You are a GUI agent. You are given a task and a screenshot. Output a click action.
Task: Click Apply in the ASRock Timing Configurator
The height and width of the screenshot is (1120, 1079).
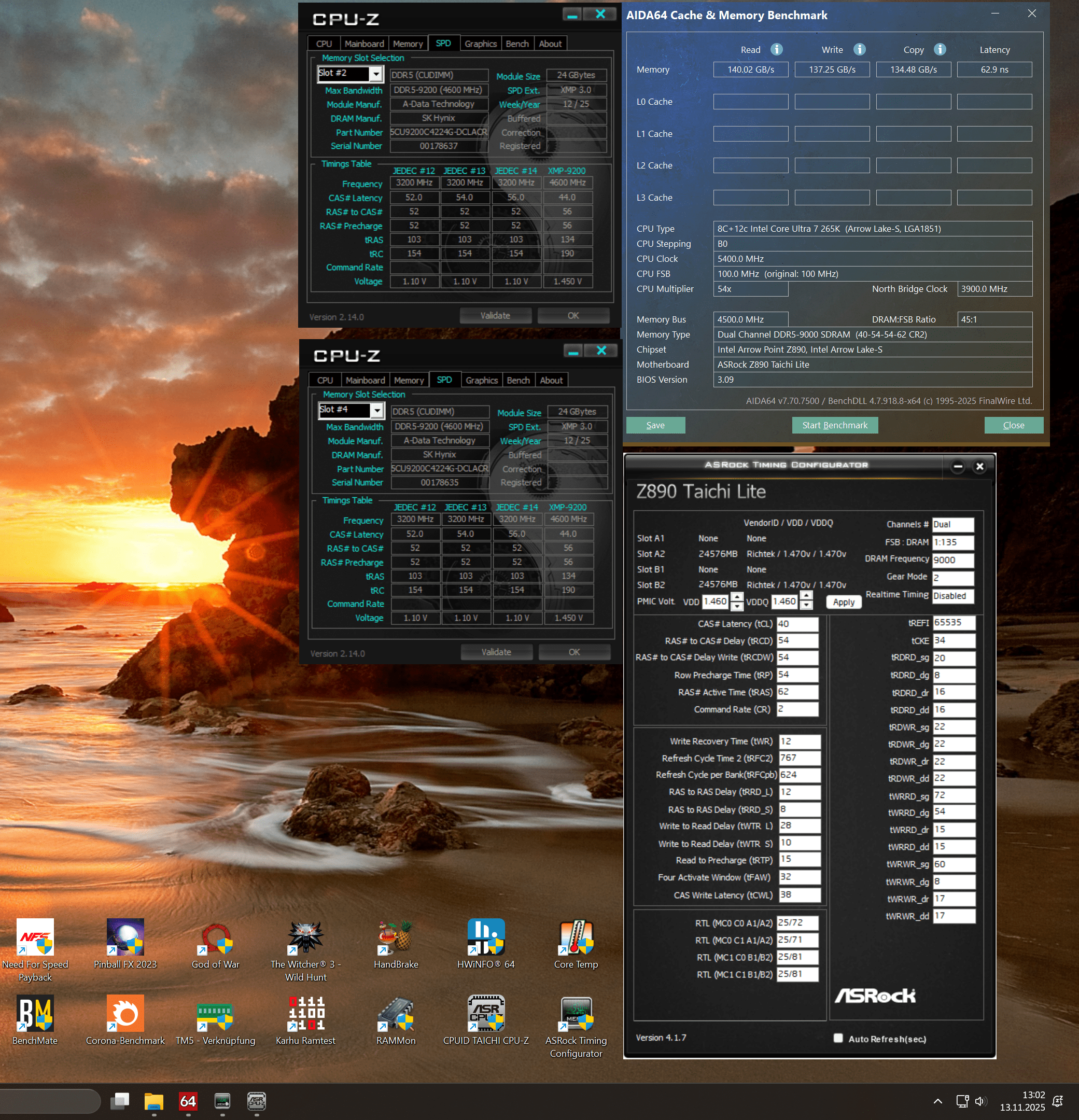tap(843, 601)
